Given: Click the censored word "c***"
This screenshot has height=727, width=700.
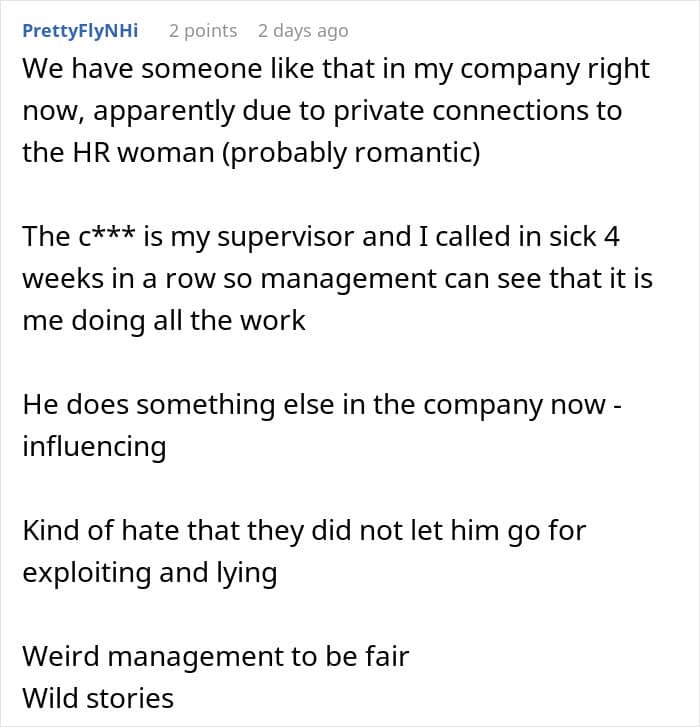Looking at the screenshot, I should (x=107, y=236).
